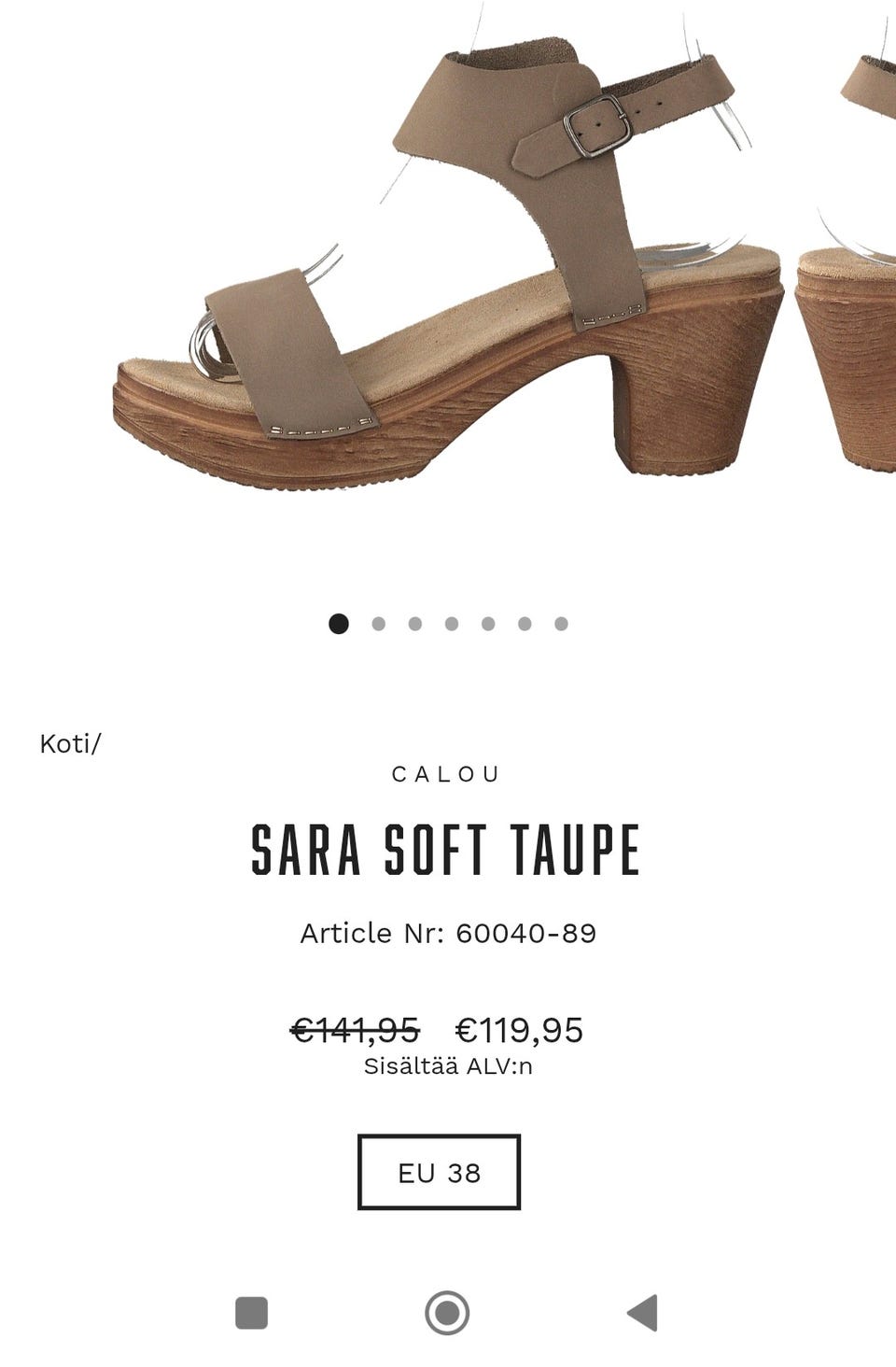896x1367 pixels.
Task: Tap the recent apps square icon
Action: (x=252, y=1313)
